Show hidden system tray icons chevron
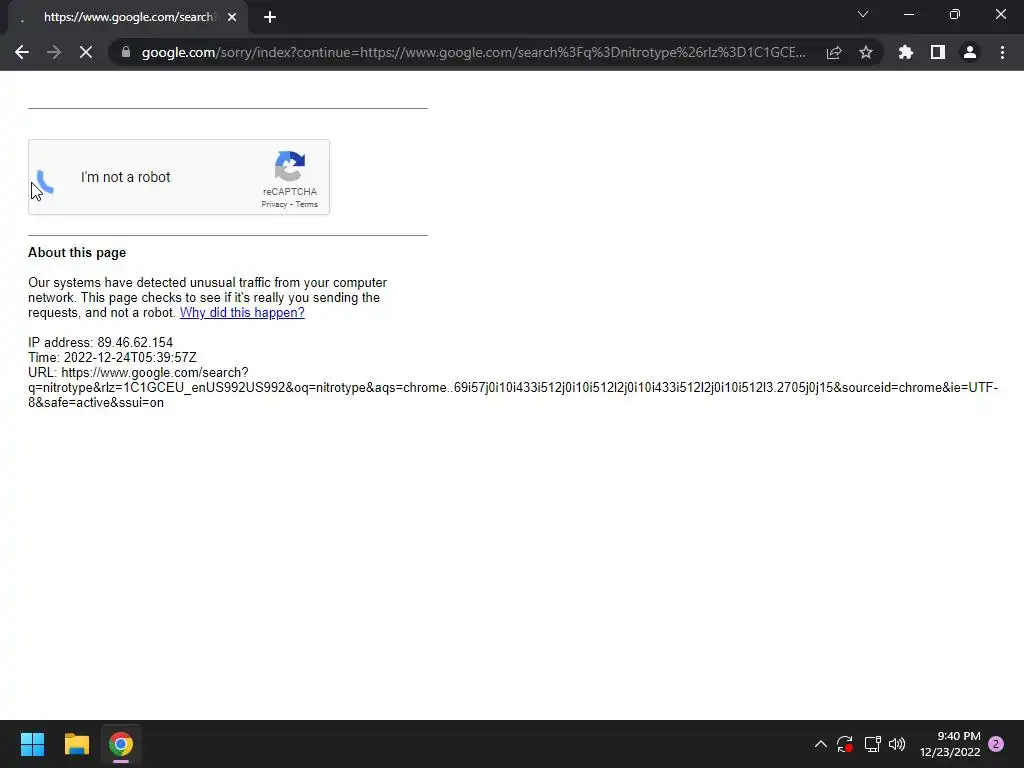Viewport: 1024px width, 768px height. tap(821, 744)
